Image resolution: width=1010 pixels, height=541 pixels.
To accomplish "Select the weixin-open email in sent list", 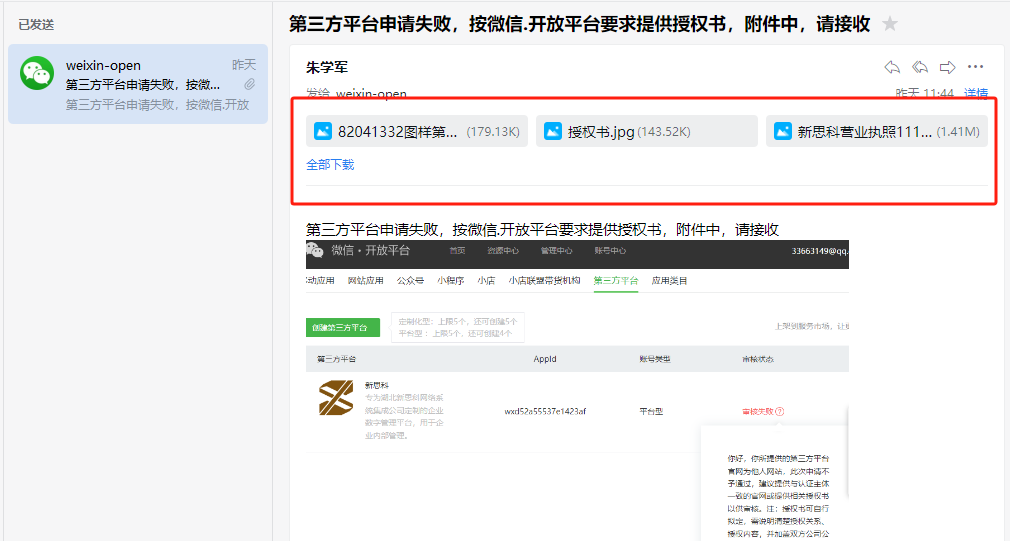I will (x=138, y=84).
